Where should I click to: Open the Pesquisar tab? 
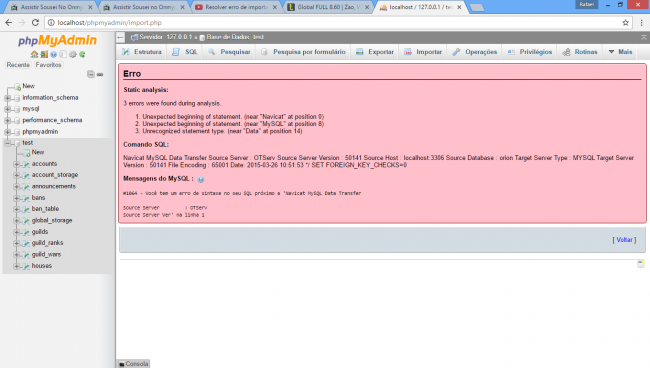point(229,52)
